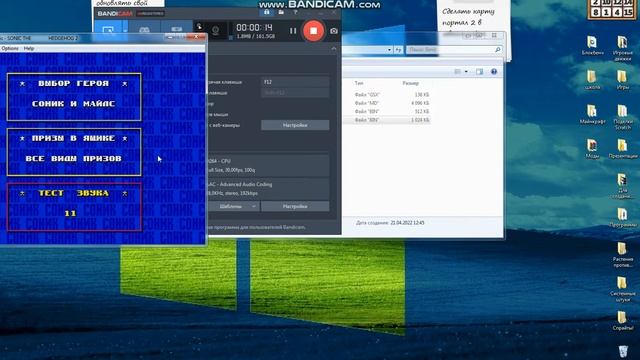The image size is (640, 360).
Task: Open the Explorer view options dropdown arrow
Action: tap(466, 72)
